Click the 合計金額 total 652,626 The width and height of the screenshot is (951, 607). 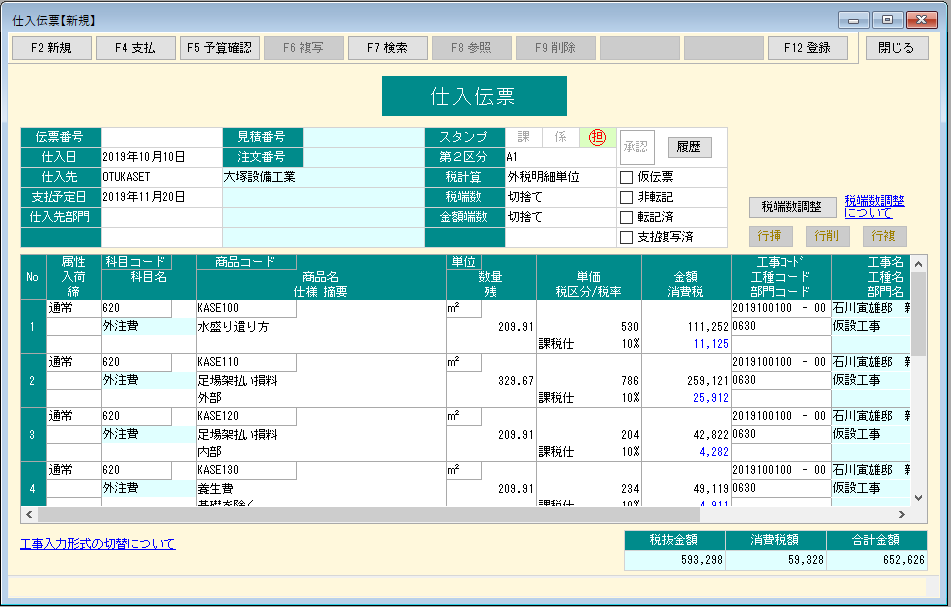tap(877, 560)
